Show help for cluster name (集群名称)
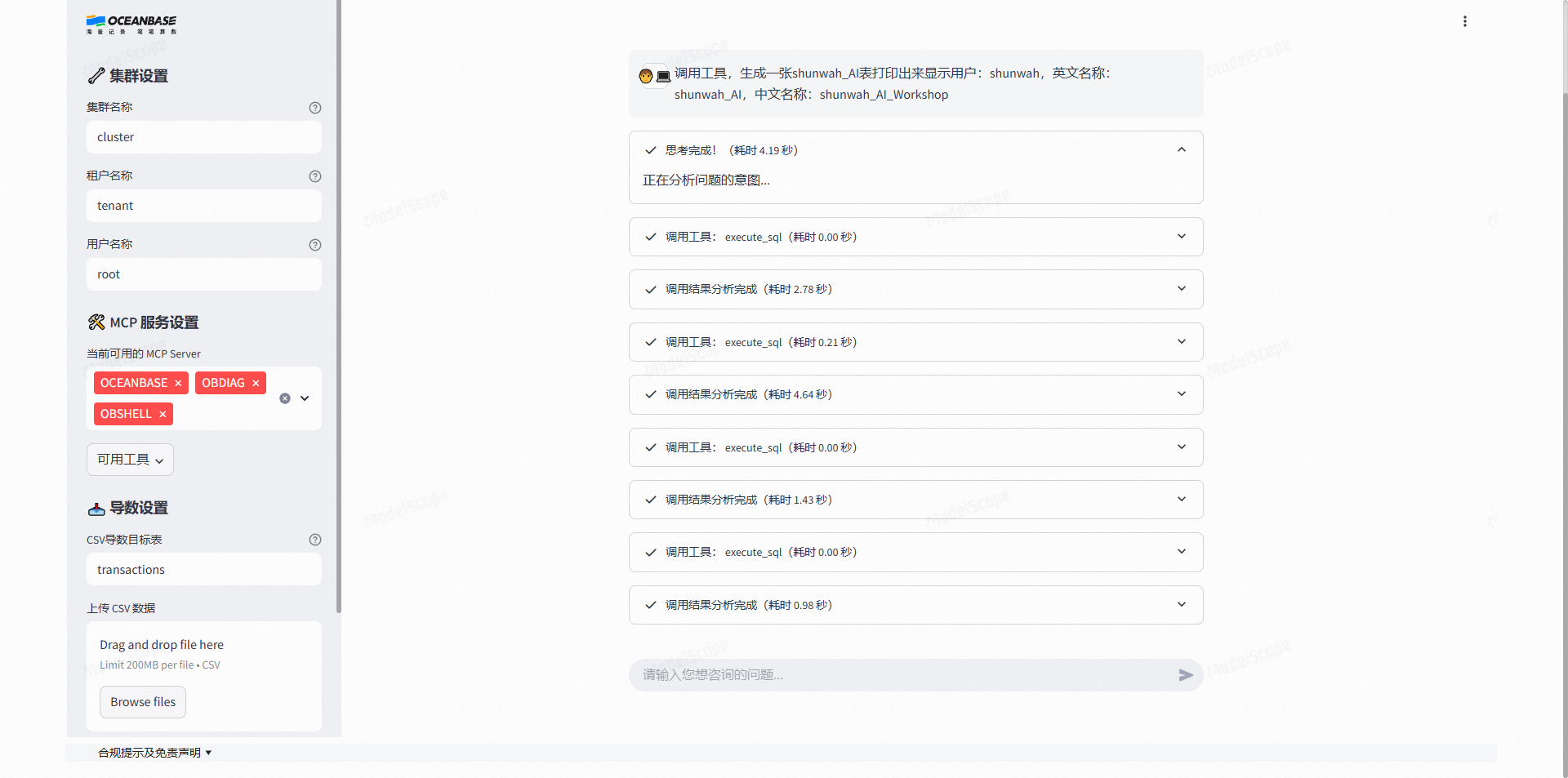This screenshot has height=778, width=1568. pyautogui.click(x=315, y=108)
